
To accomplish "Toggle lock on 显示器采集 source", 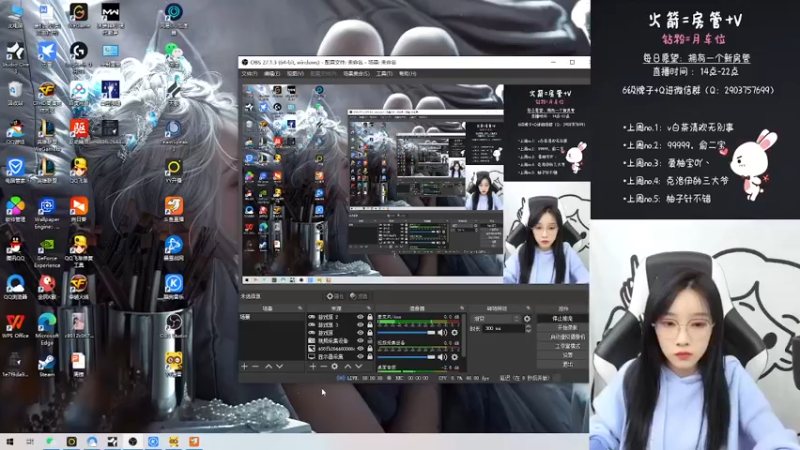I will point(370,357).
